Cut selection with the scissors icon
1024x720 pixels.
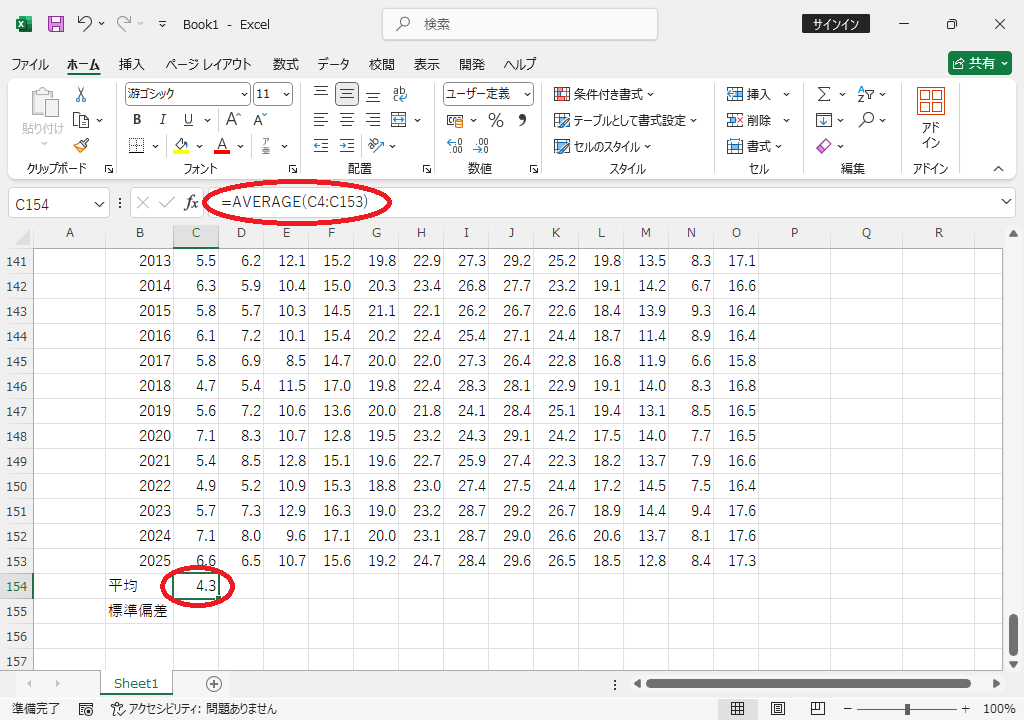tap(81, 95)
